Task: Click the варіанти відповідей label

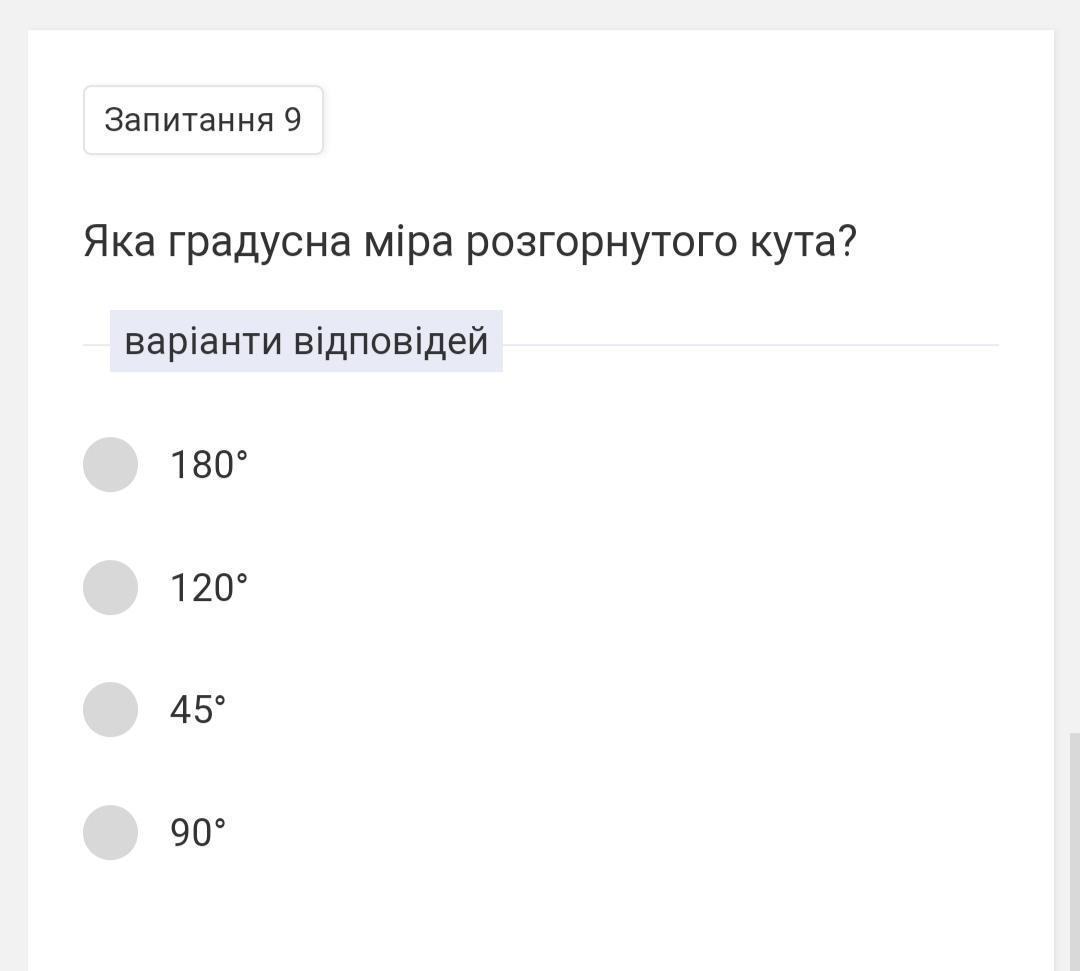Action: 307,342
